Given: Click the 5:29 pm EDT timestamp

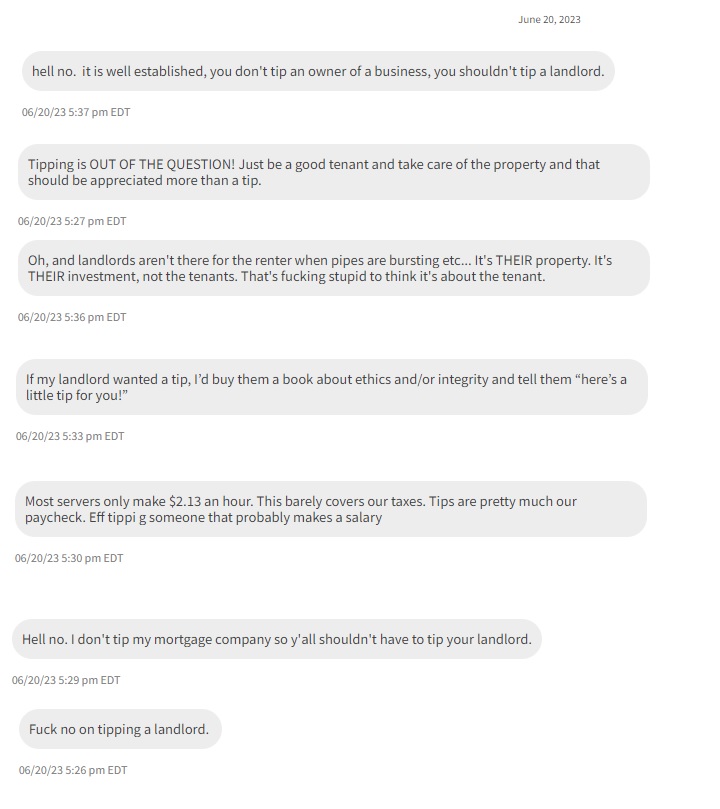Looking at the screenshot, I should (66, 680).
